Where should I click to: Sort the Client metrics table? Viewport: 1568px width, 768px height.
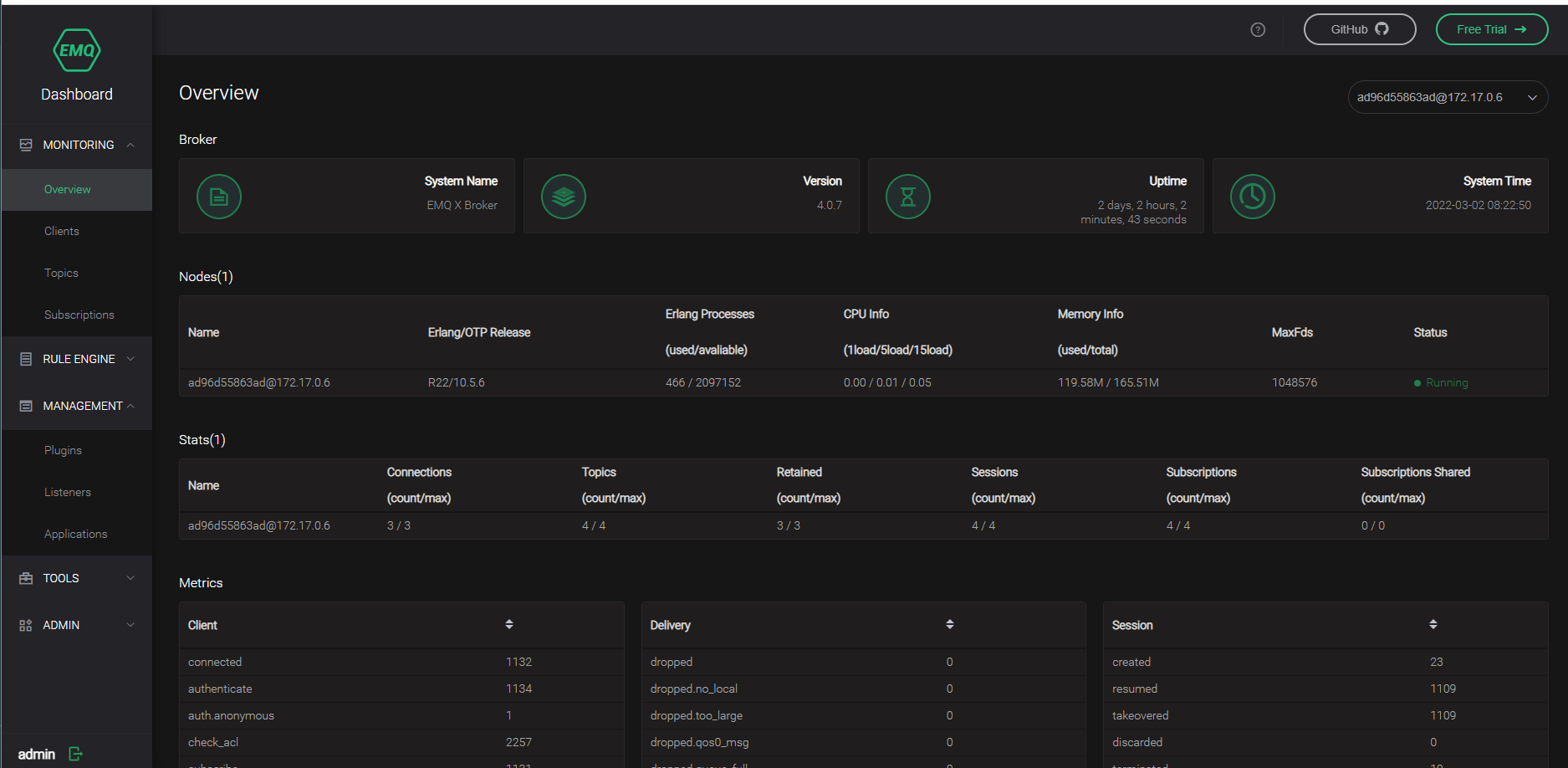pos(509,624)
